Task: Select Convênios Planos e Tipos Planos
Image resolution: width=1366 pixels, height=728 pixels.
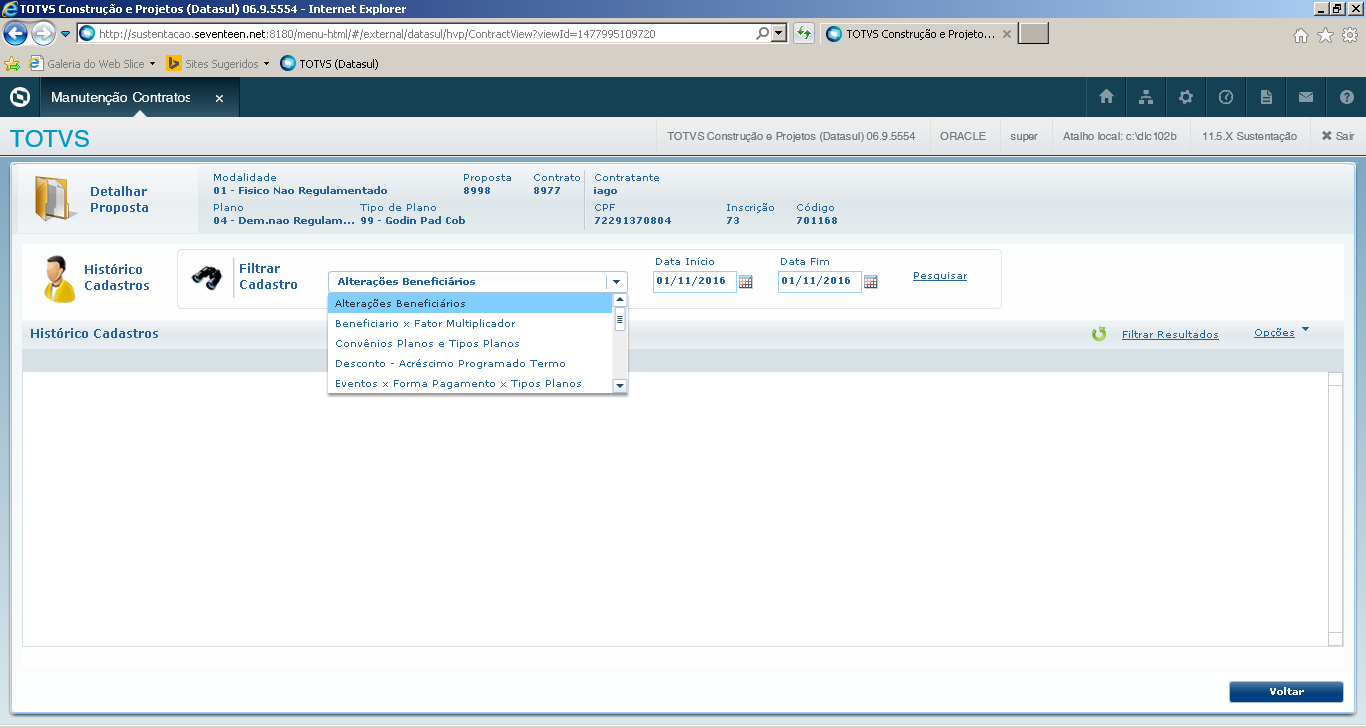Action: tap(470, 343)
